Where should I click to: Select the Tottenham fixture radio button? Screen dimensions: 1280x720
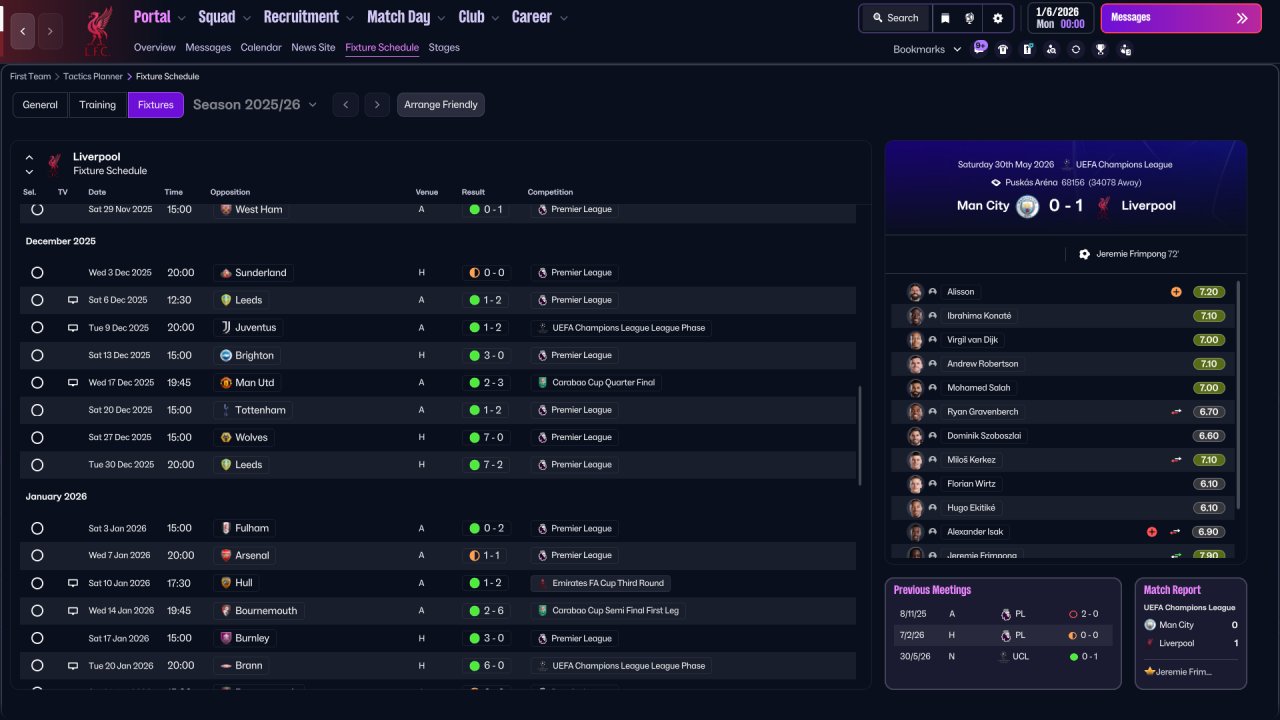click(37, 410)
